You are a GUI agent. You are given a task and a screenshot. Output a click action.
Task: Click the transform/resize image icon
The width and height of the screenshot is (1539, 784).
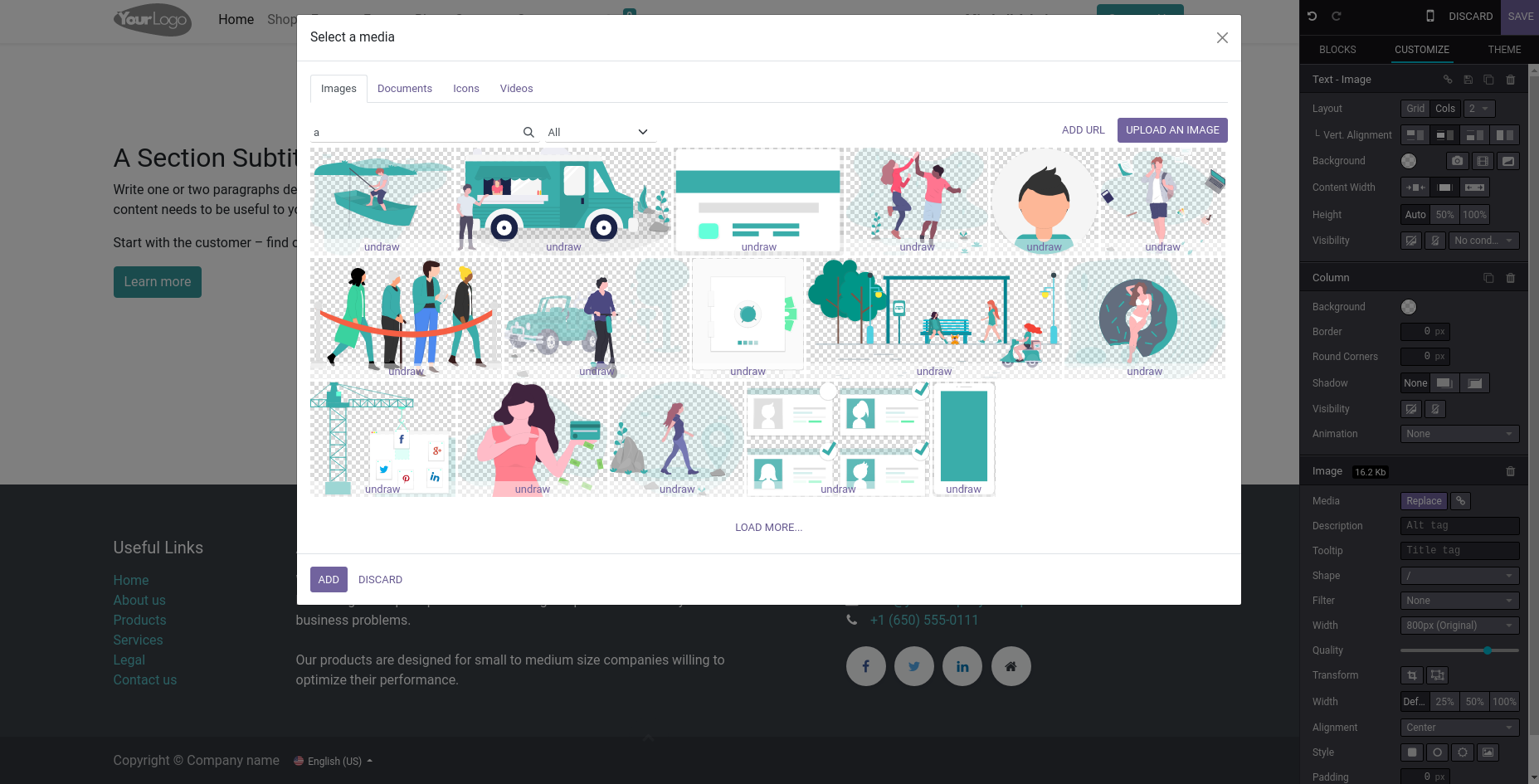pos(1438,675)
